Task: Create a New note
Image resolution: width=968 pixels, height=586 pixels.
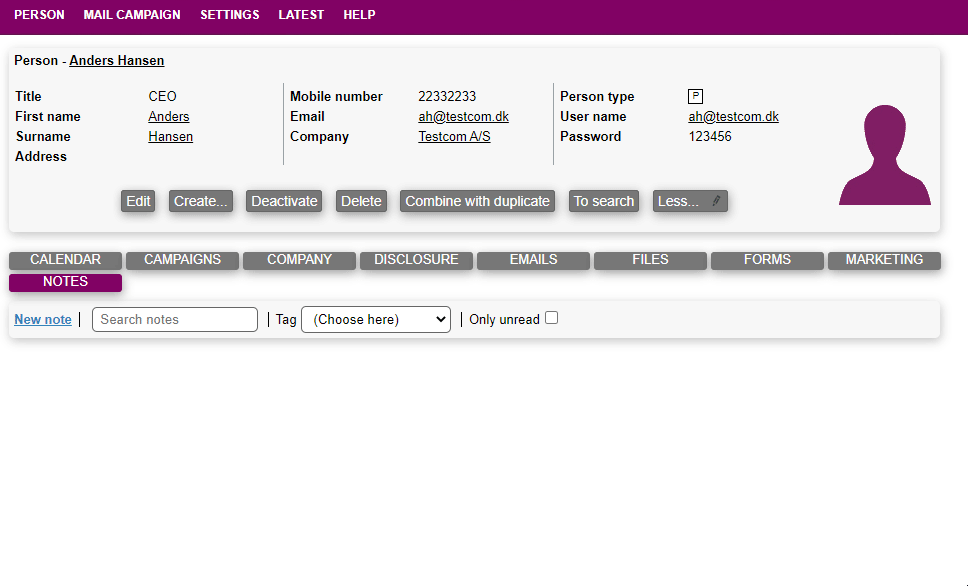Action: coord(43,319)
